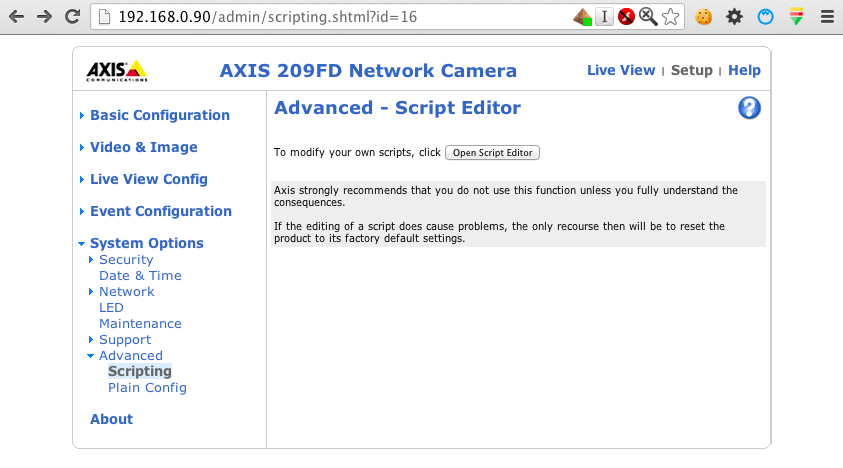Go forward with the browser forward arrow

click(x=44, y=17)
